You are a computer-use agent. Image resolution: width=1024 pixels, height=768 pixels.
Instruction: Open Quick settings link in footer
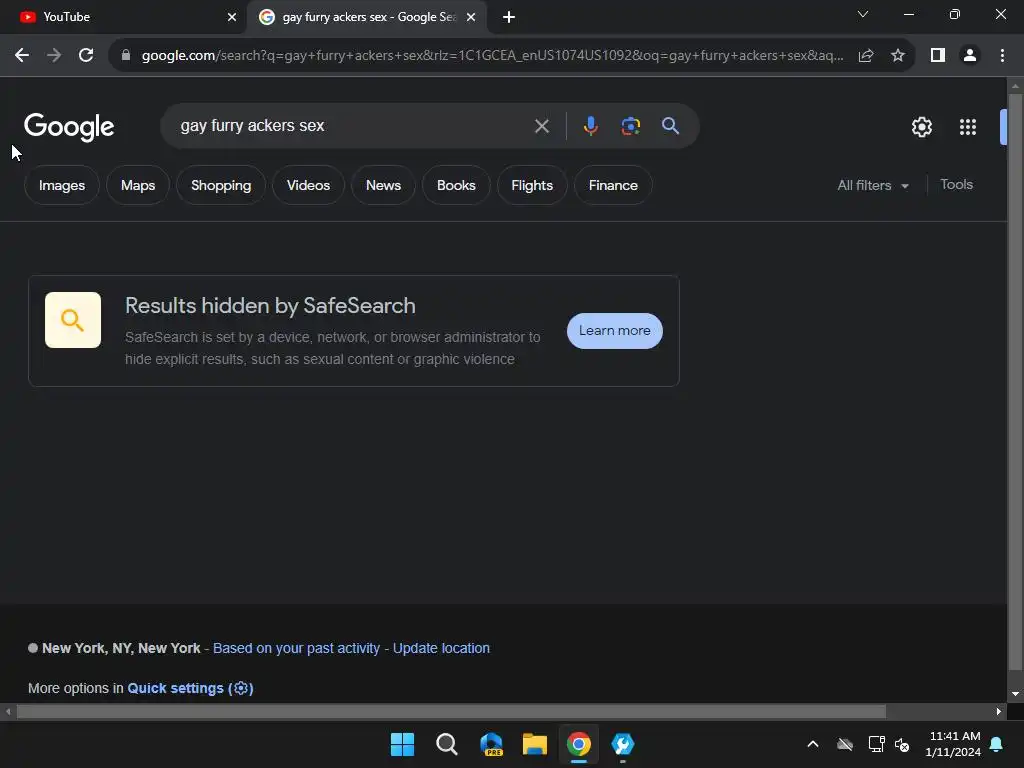pyautogui.click(x=190, y=688)
